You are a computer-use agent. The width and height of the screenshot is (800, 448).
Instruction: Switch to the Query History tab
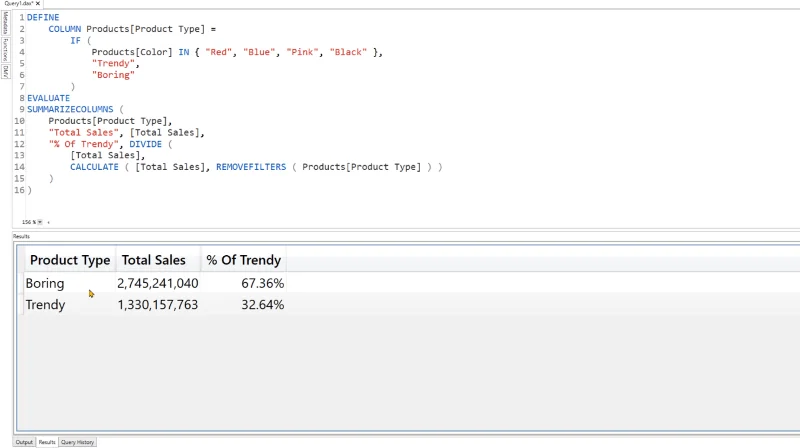pos(78,442)
